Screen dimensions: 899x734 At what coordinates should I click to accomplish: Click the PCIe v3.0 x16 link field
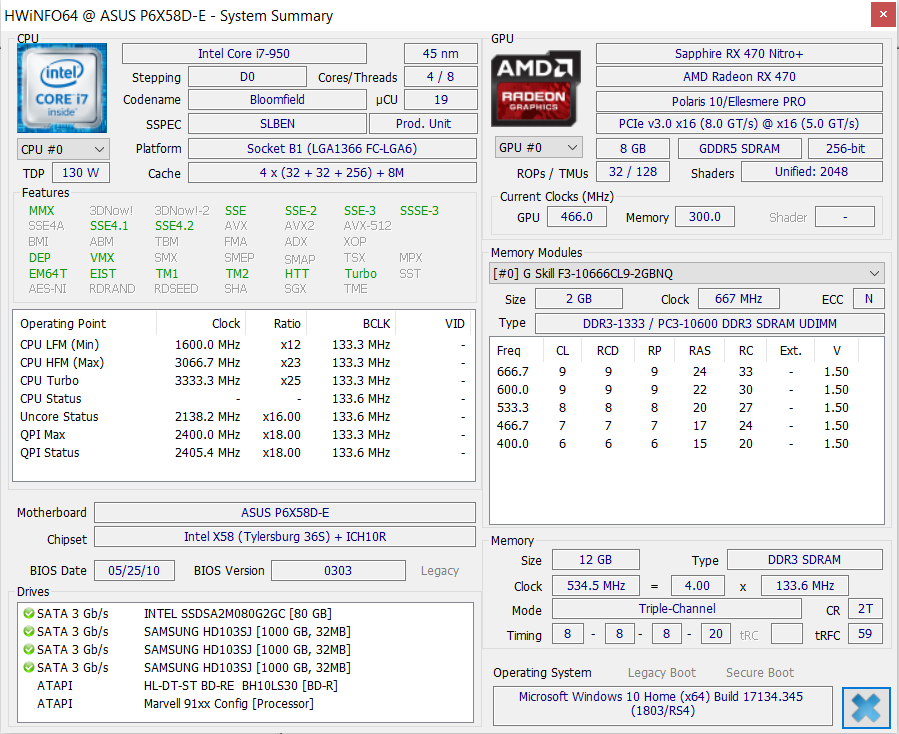coord(739,124)
